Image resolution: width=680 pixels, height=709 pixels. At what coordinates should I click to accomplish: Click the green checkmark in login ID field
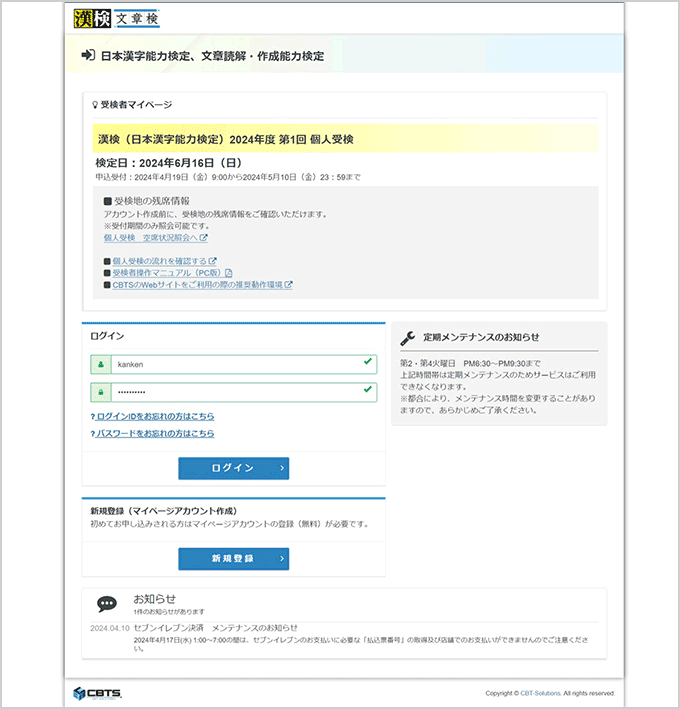pos(368,361)
